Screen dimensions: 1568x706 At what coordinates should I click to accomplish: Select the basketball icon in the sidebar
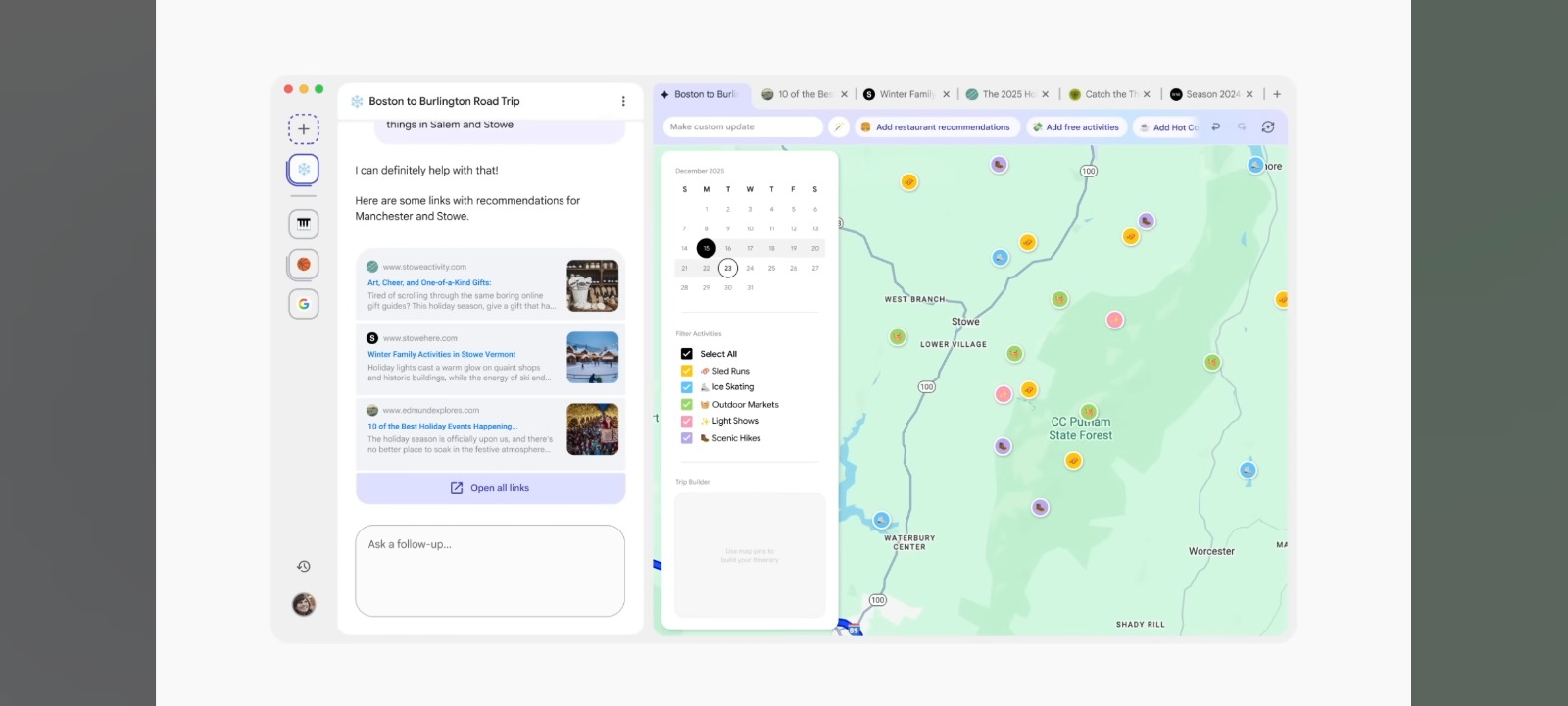click(304, 264)
